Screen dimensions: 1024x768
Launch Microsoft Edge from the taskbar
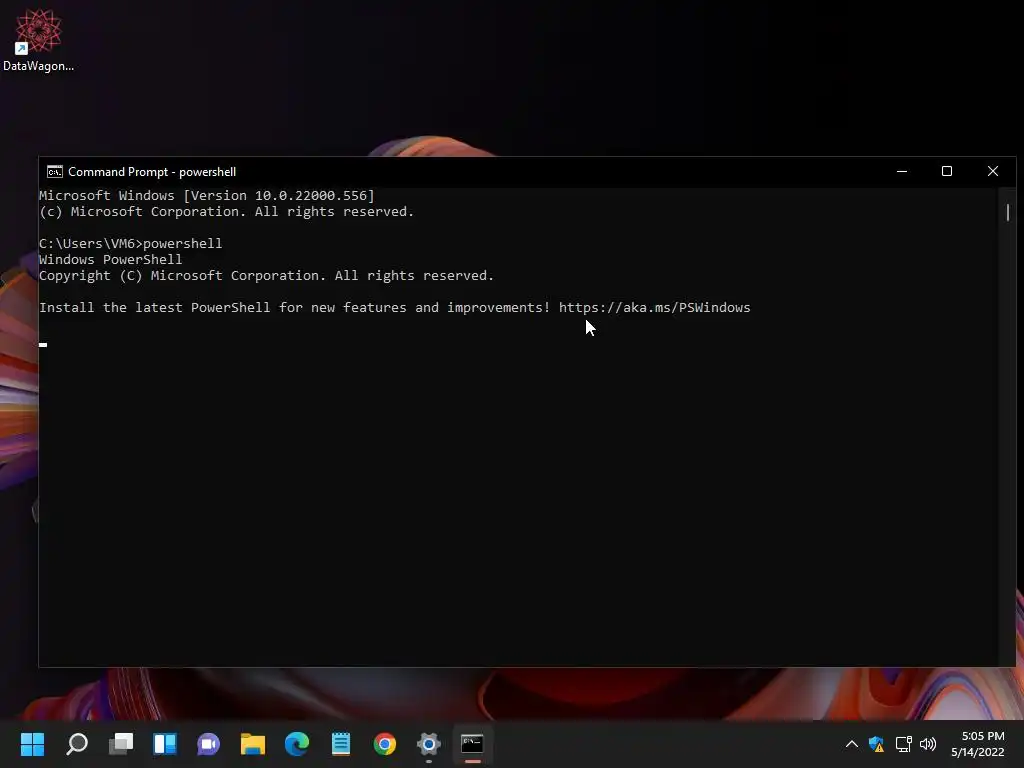pyautogui.click(x=297, y=744)
